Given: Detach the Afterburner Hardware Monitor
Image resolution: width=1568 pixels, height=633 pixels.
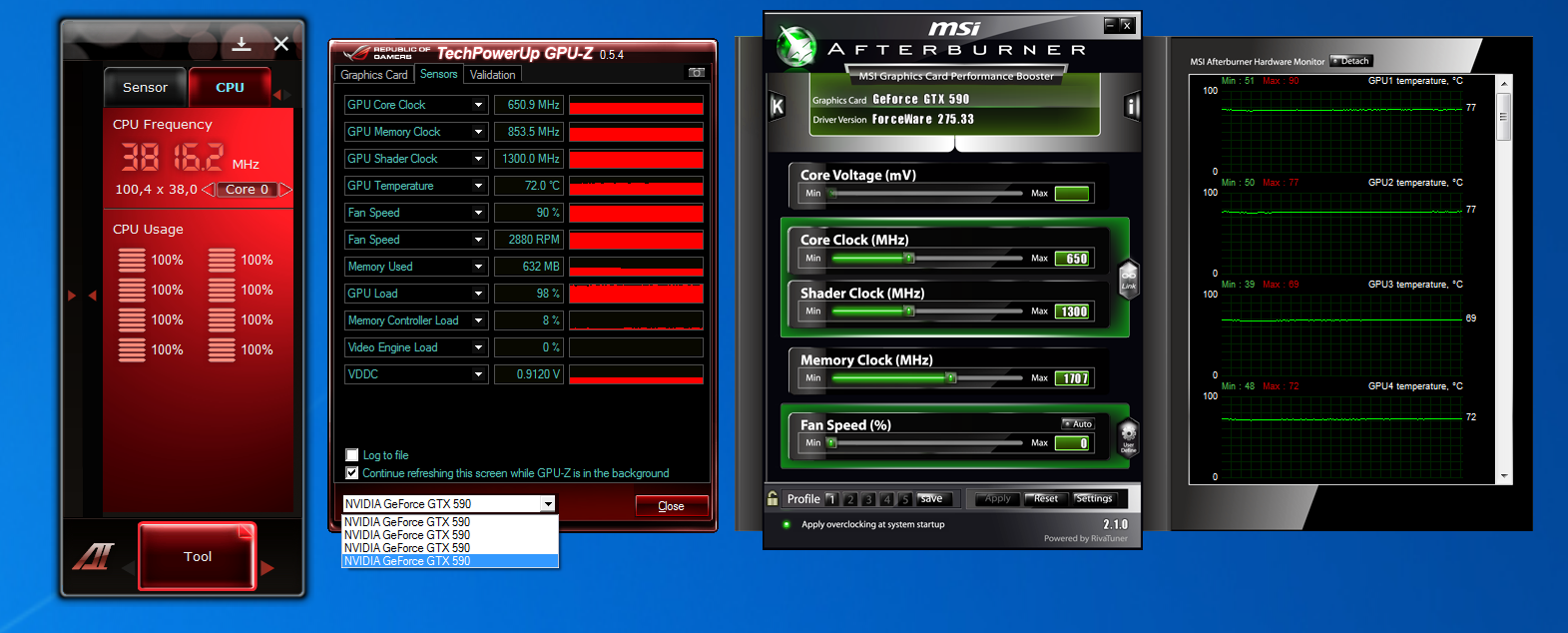Looking at the screenshot, I should click(x=1351, y=61).
